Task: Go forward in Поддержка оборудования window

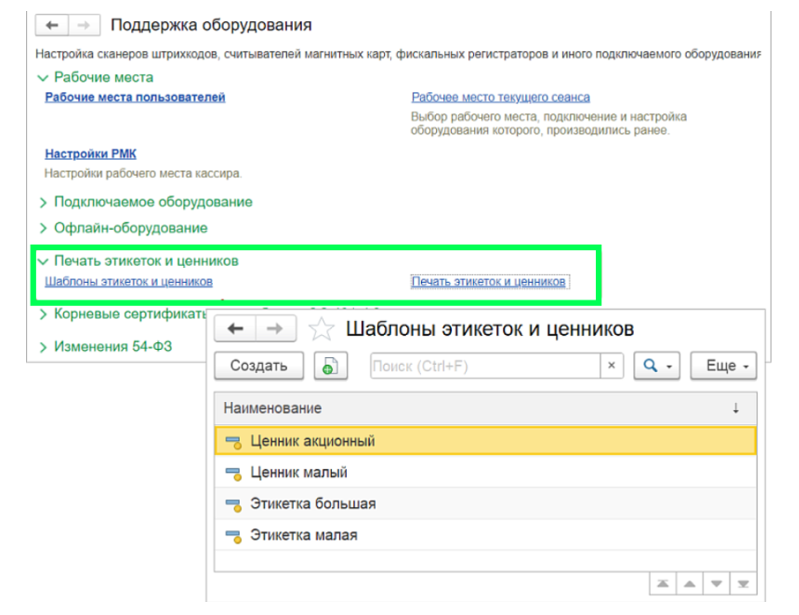Action: pos(84,25)
